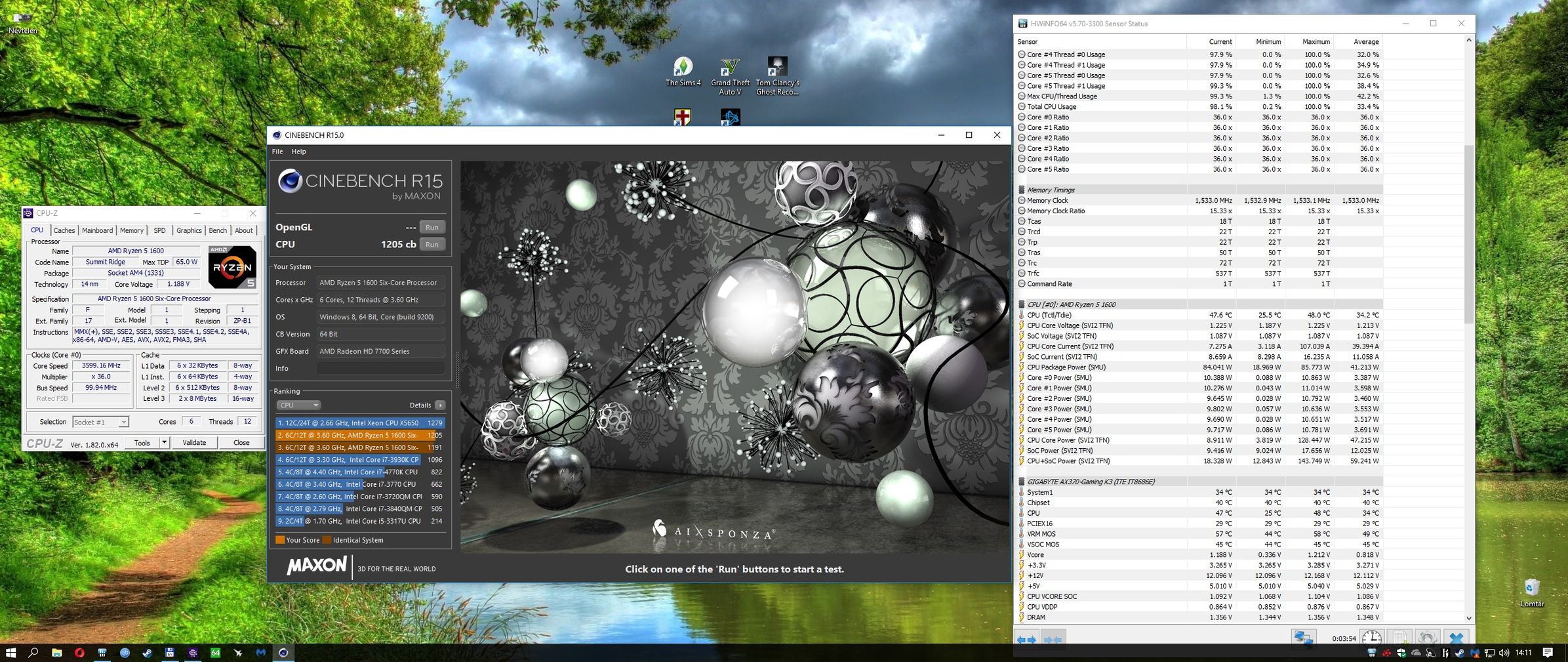Click the Close button in CPU-Z
1568x662 pixels.
click(241, 443)
